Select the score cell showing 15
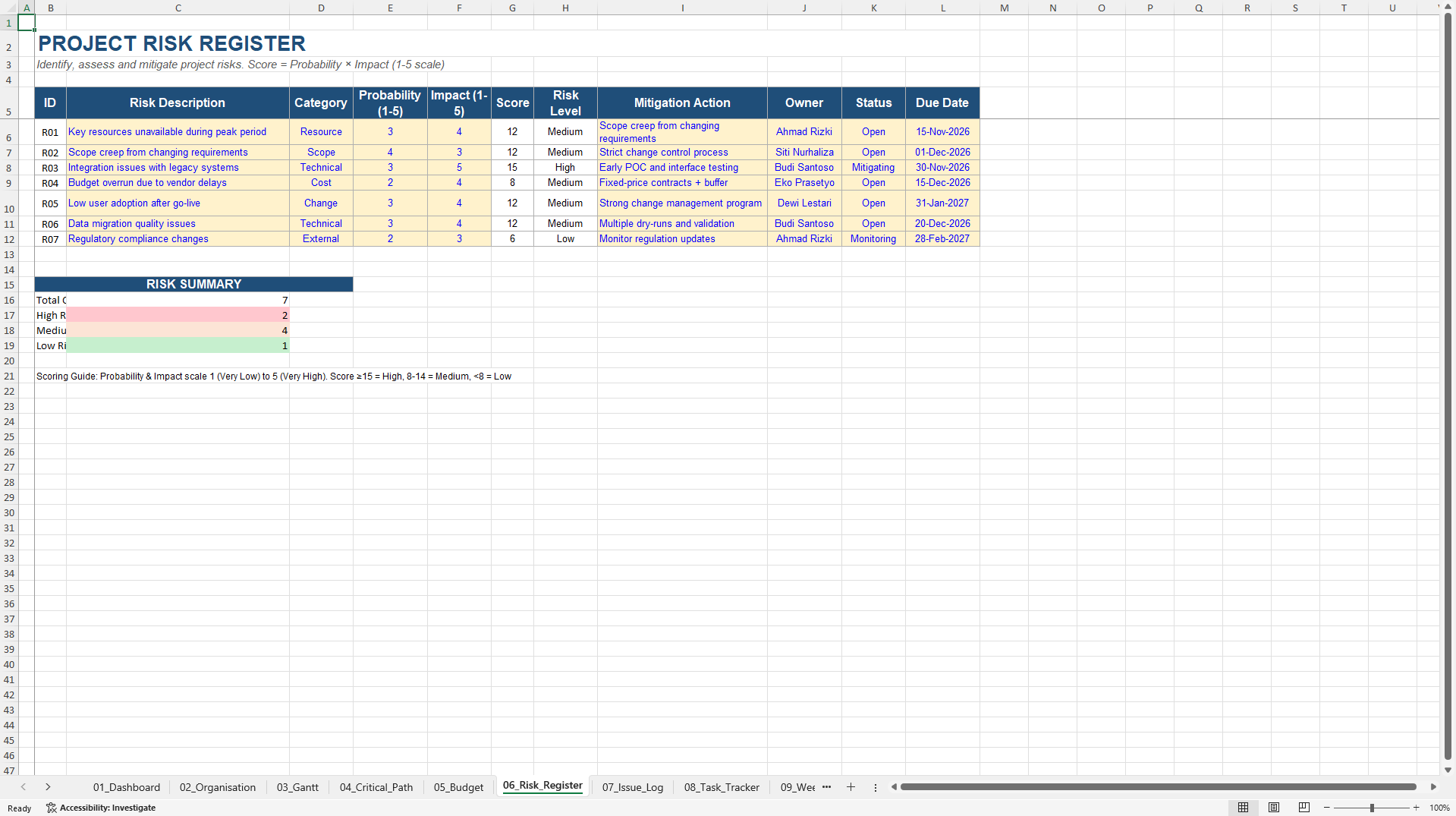The image size is (1456, 816). 512,168
